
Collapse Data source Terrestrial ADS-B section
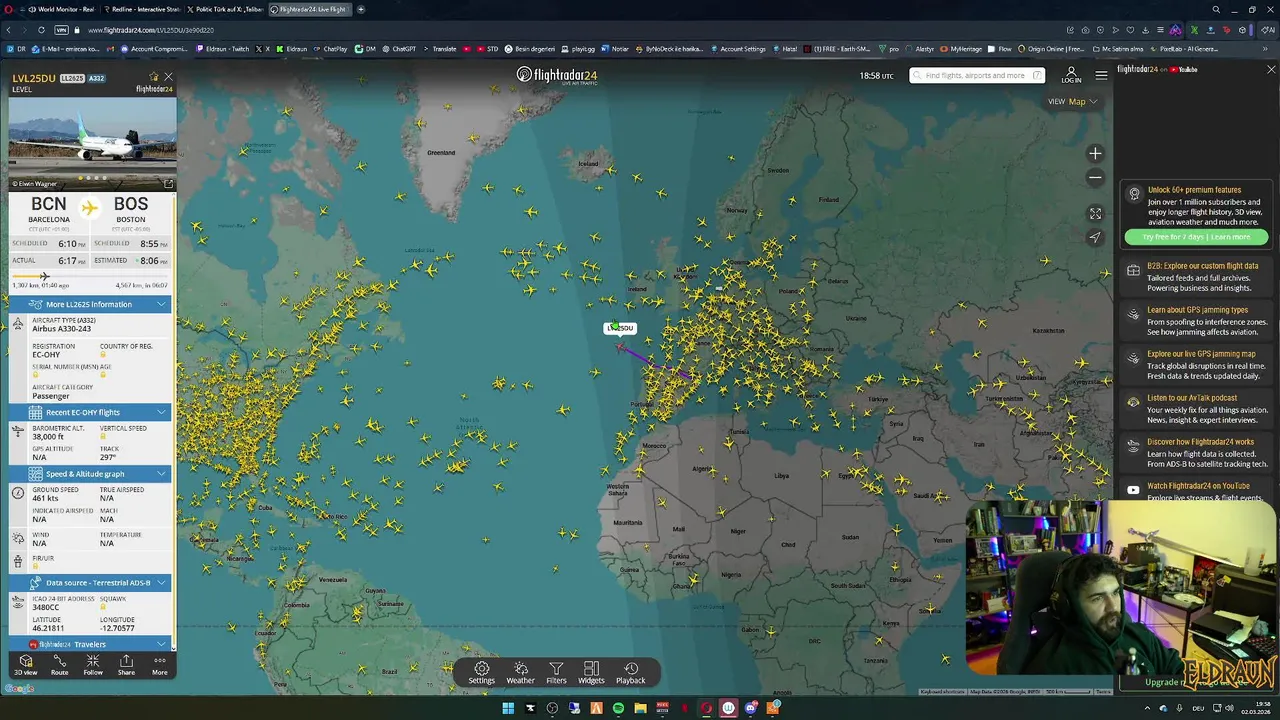[90, 582]
